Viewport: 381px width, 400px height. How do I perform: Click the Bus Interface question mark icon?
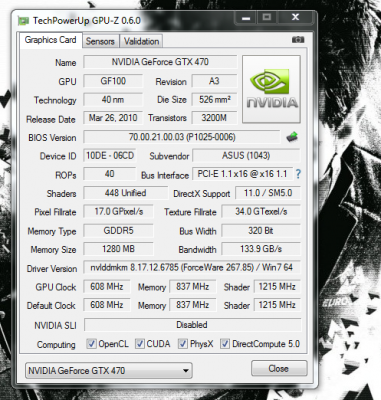(x=298, y=174)
